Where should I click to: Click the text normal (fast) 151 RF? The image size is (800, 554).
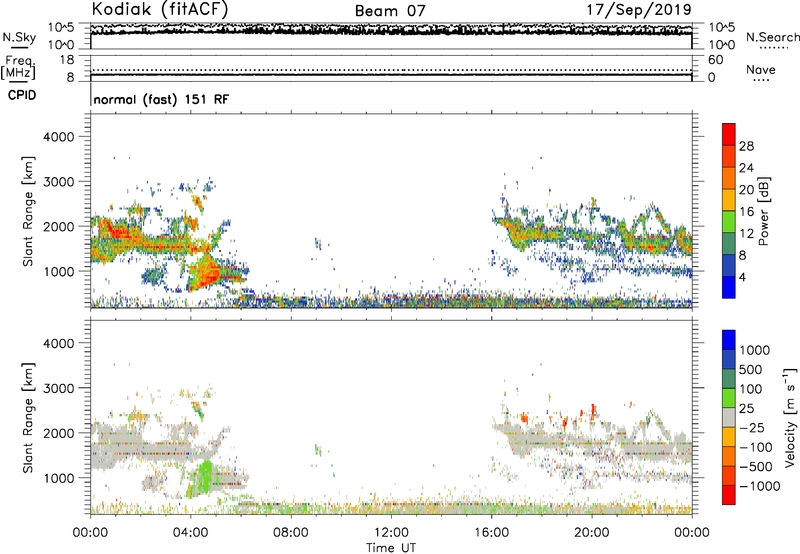tap(161, 99)
